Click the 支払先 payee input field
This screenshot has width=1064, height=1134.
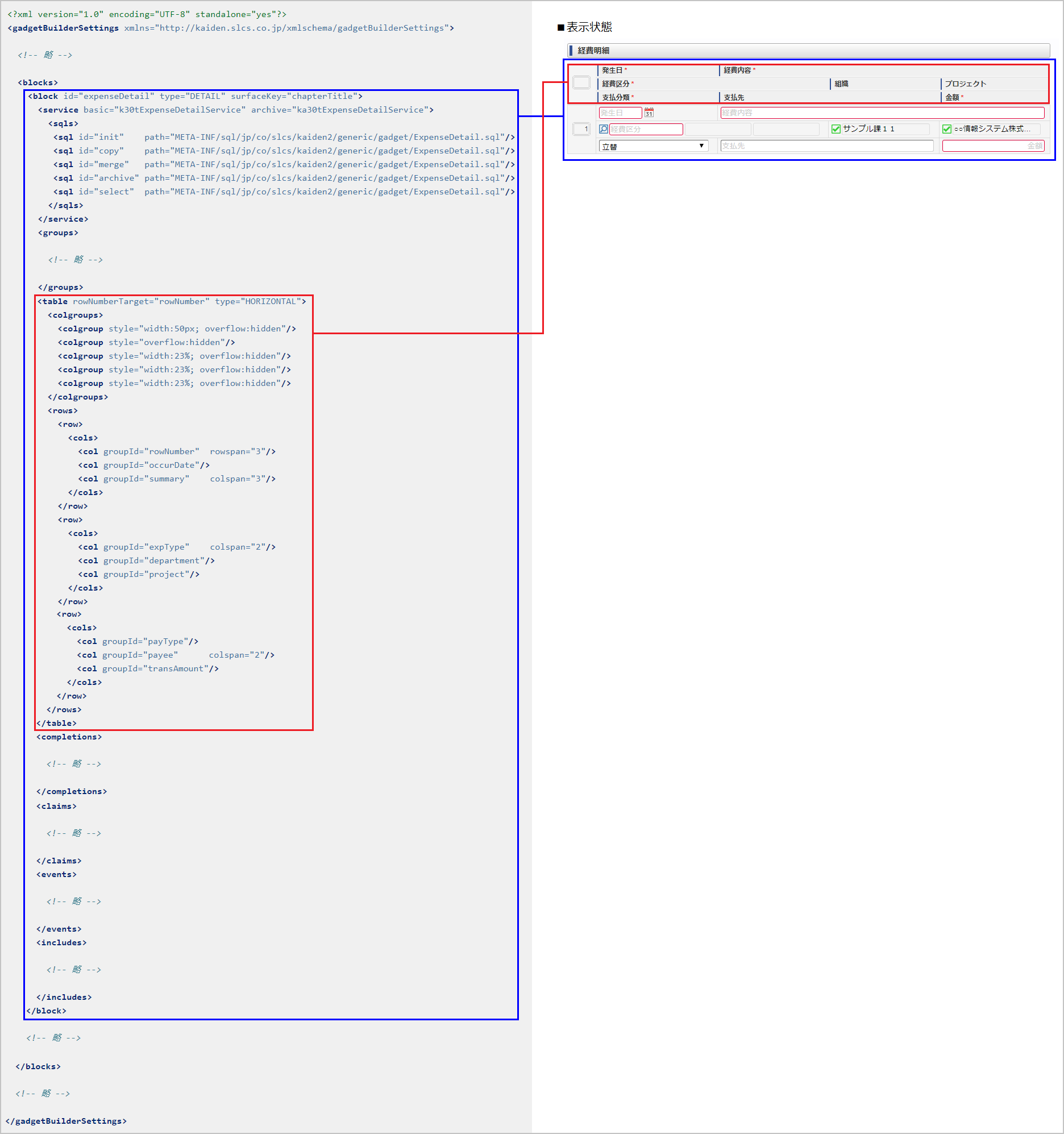click(826, 146)
